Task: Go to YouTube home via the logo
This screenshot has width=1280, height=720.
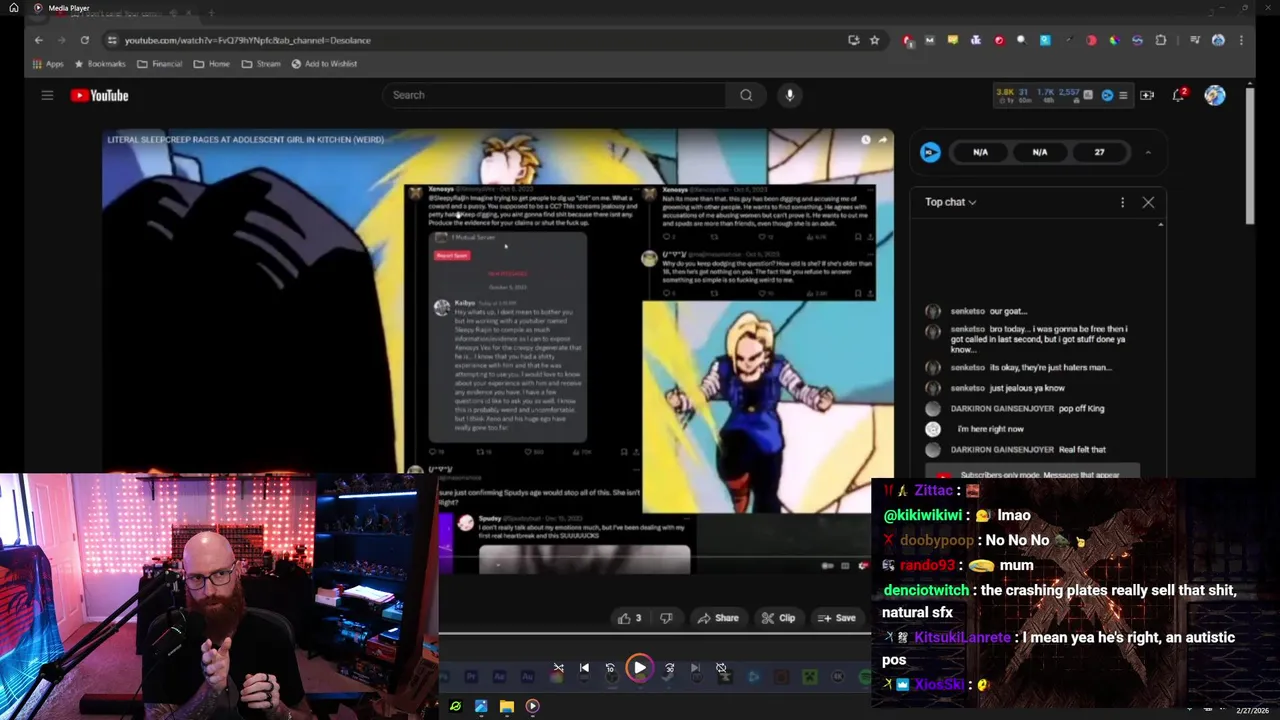Action: pos(99,95)
